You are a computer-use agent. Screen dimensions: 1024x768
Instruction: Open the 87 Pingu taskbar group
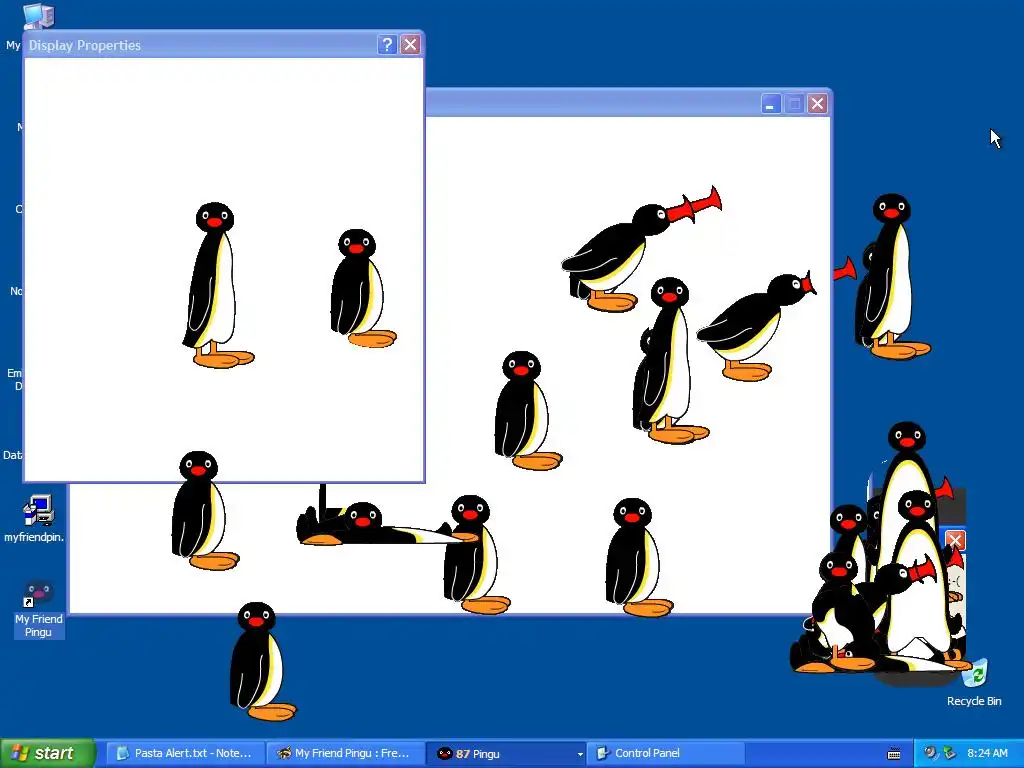coord(506,753)
